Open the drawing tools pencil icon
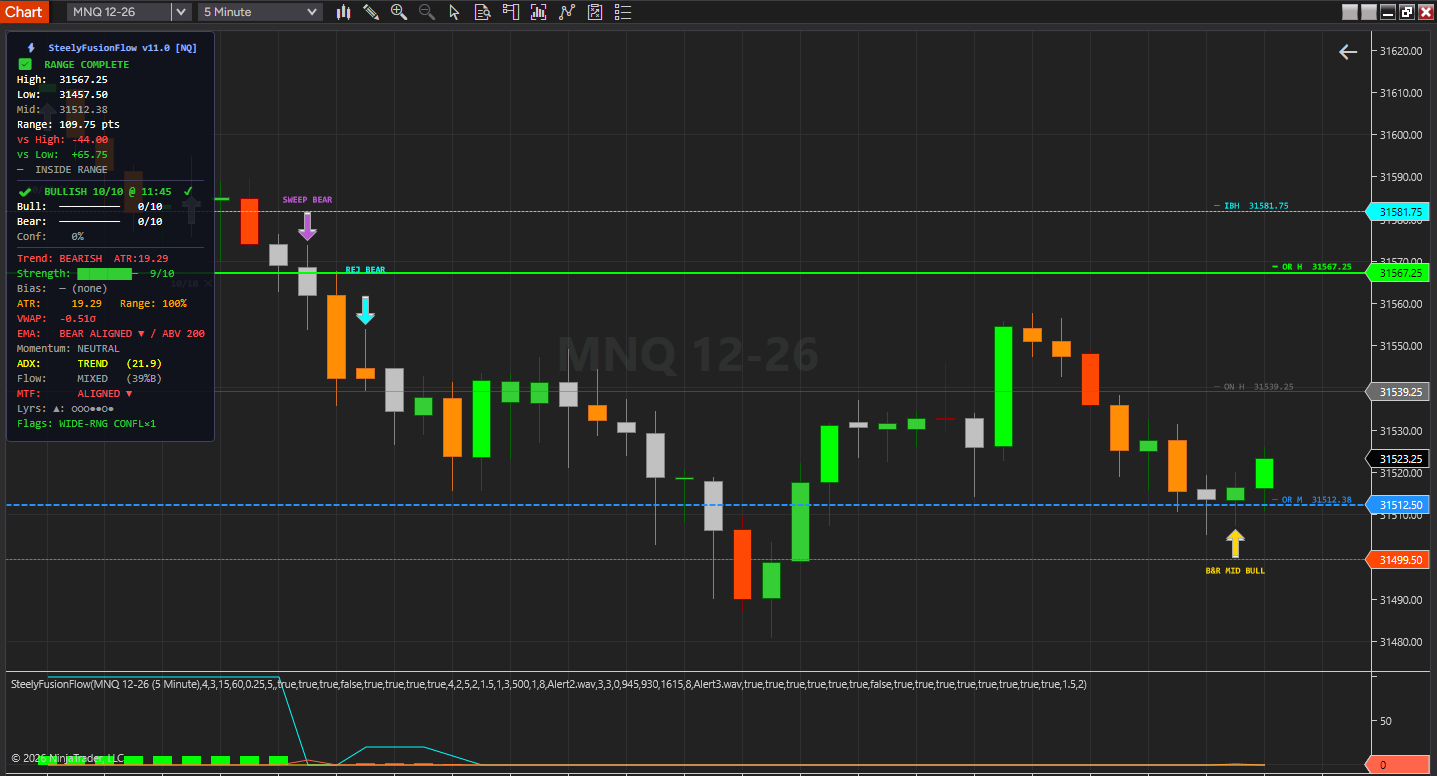Viewport: 1437px width, 776px height. click(371, 12)
